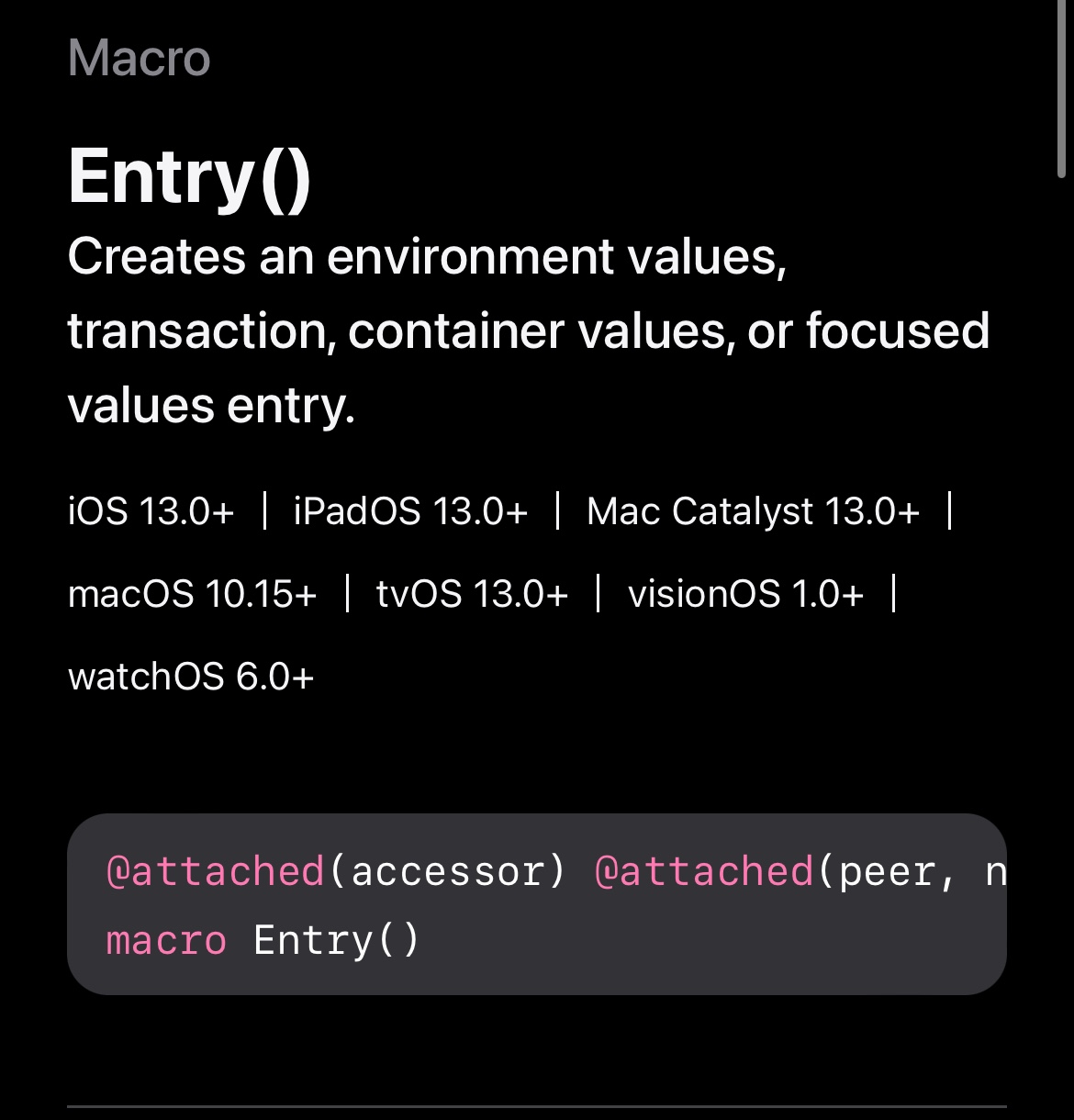Click the first @attached keyword in code
1074x1120 pixels.
(x=216, y=871)
